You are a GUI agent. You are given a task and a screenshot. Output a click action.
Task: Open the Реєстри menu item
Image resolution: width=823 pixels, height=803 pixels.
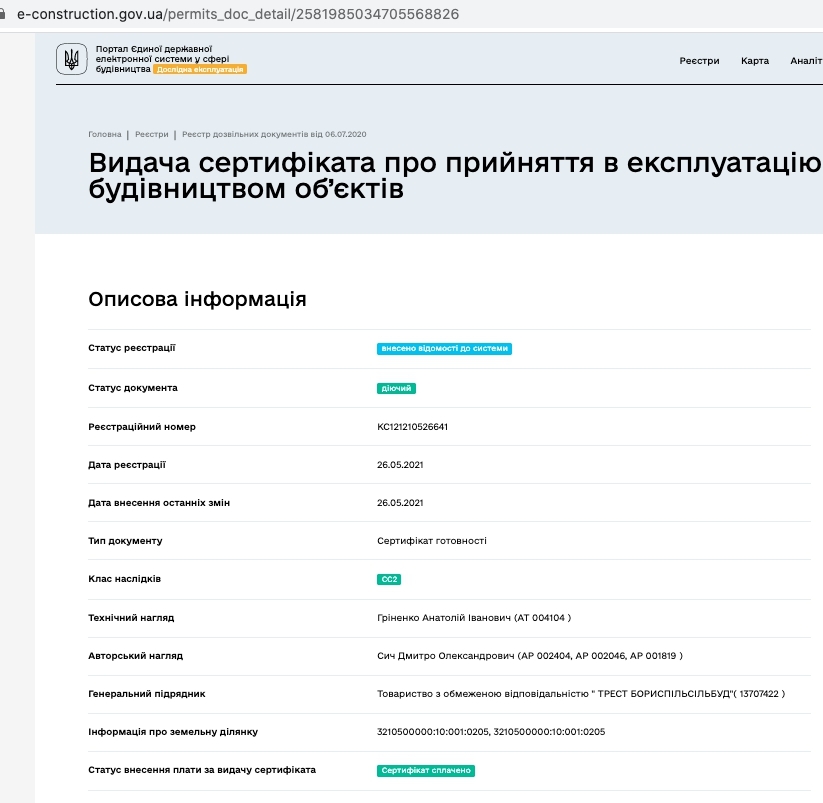point(699,61)
